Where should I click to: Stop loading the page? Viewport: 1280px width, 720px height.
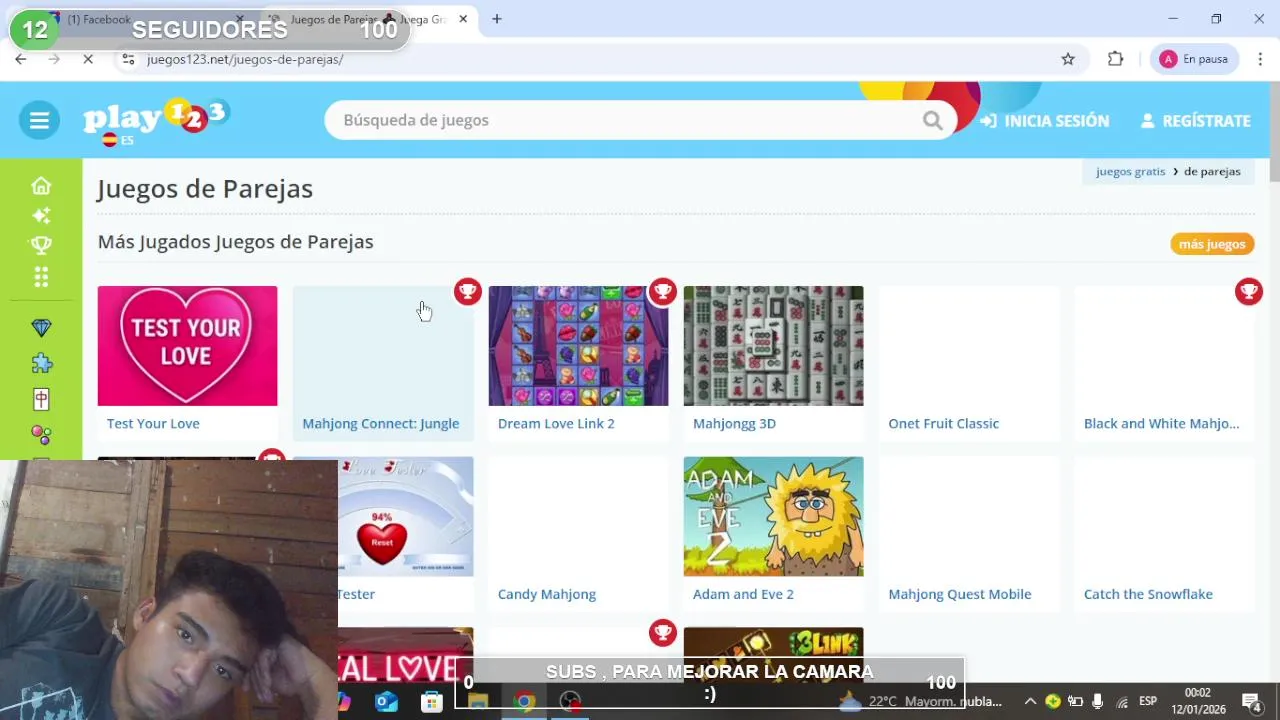pos(88,59)
